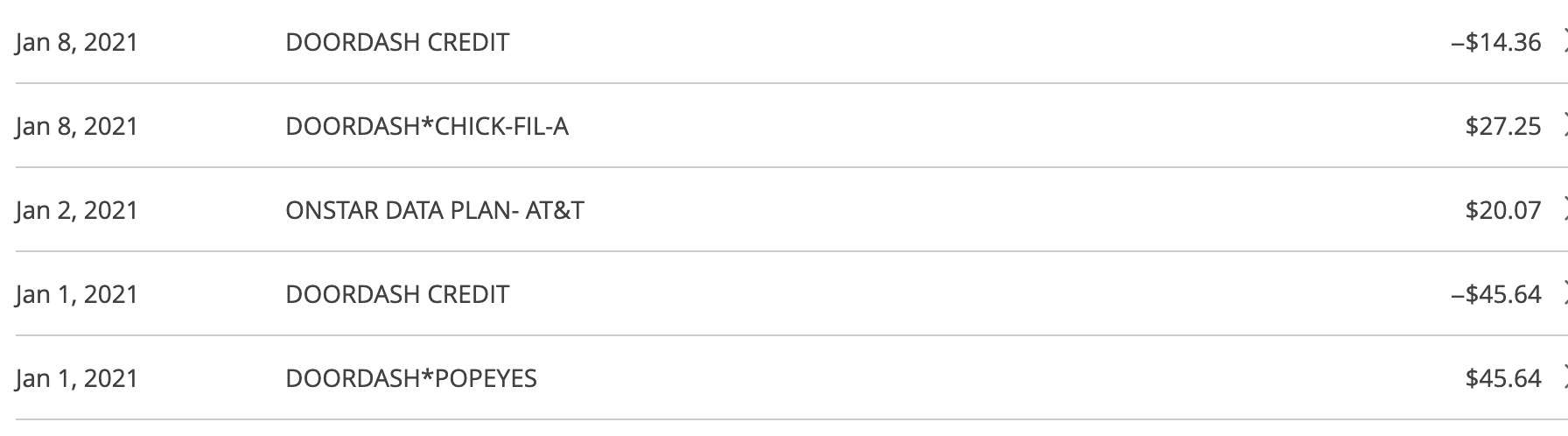Open the DOORDASH*CHICK-FIL-A transaction
Screen dimensions: 1568x436
pyautogui.click(x=426, y=127)
